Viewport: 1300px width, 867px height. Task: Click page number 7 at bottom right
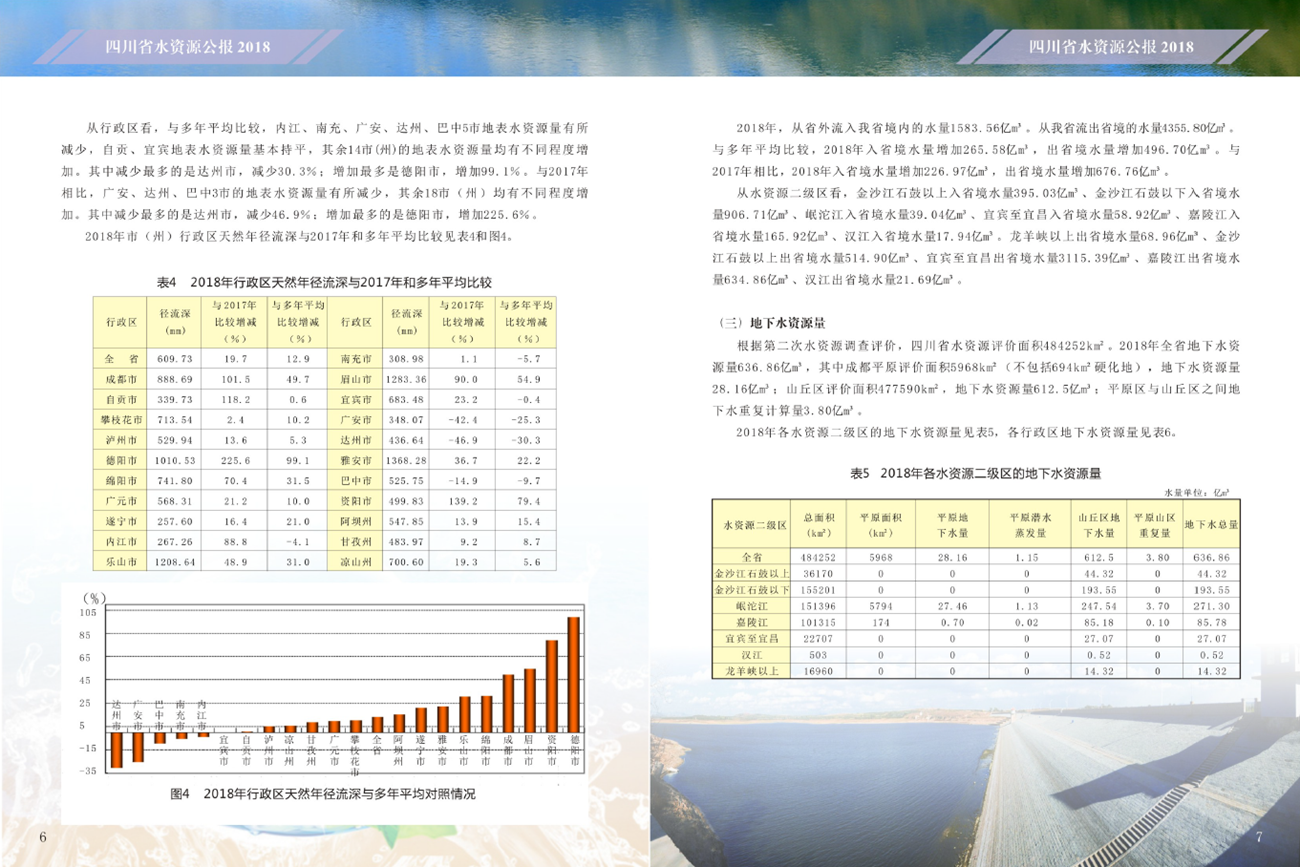(x=1258, y=836)
